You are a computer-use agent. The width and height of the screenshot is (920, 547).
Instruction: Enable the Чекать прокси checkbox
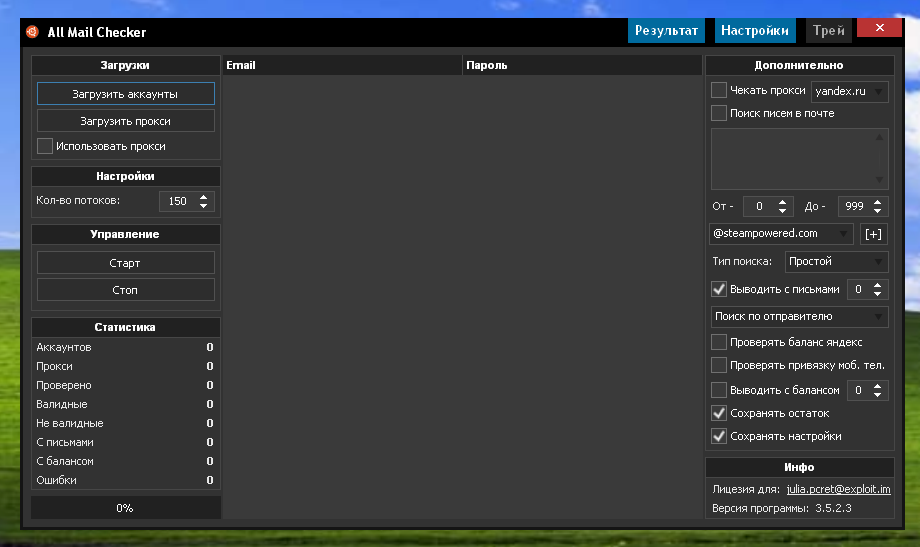click(719, 90)
